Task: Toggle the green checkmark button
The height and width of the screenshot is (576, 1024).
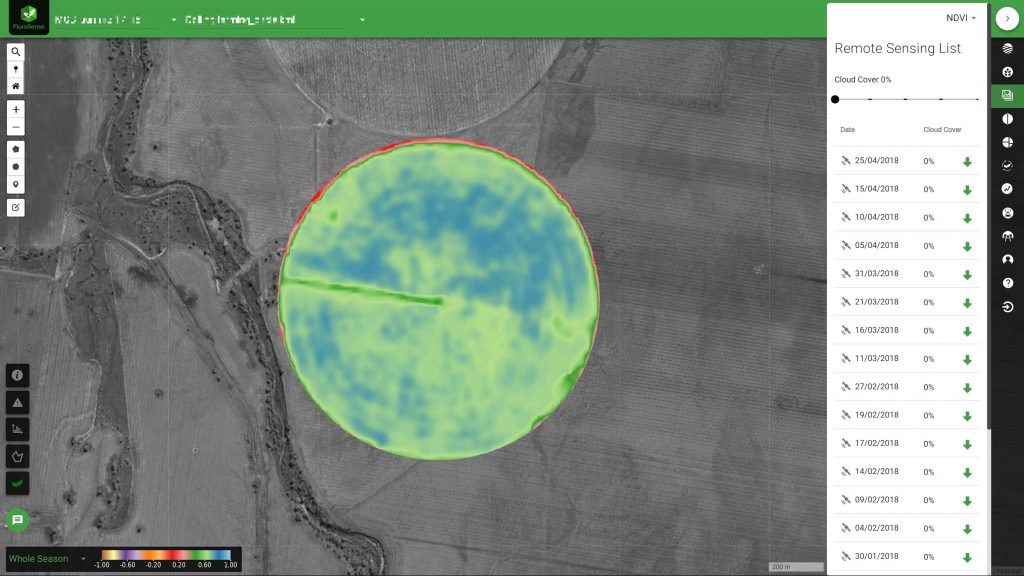Action: tap(18, 483)
